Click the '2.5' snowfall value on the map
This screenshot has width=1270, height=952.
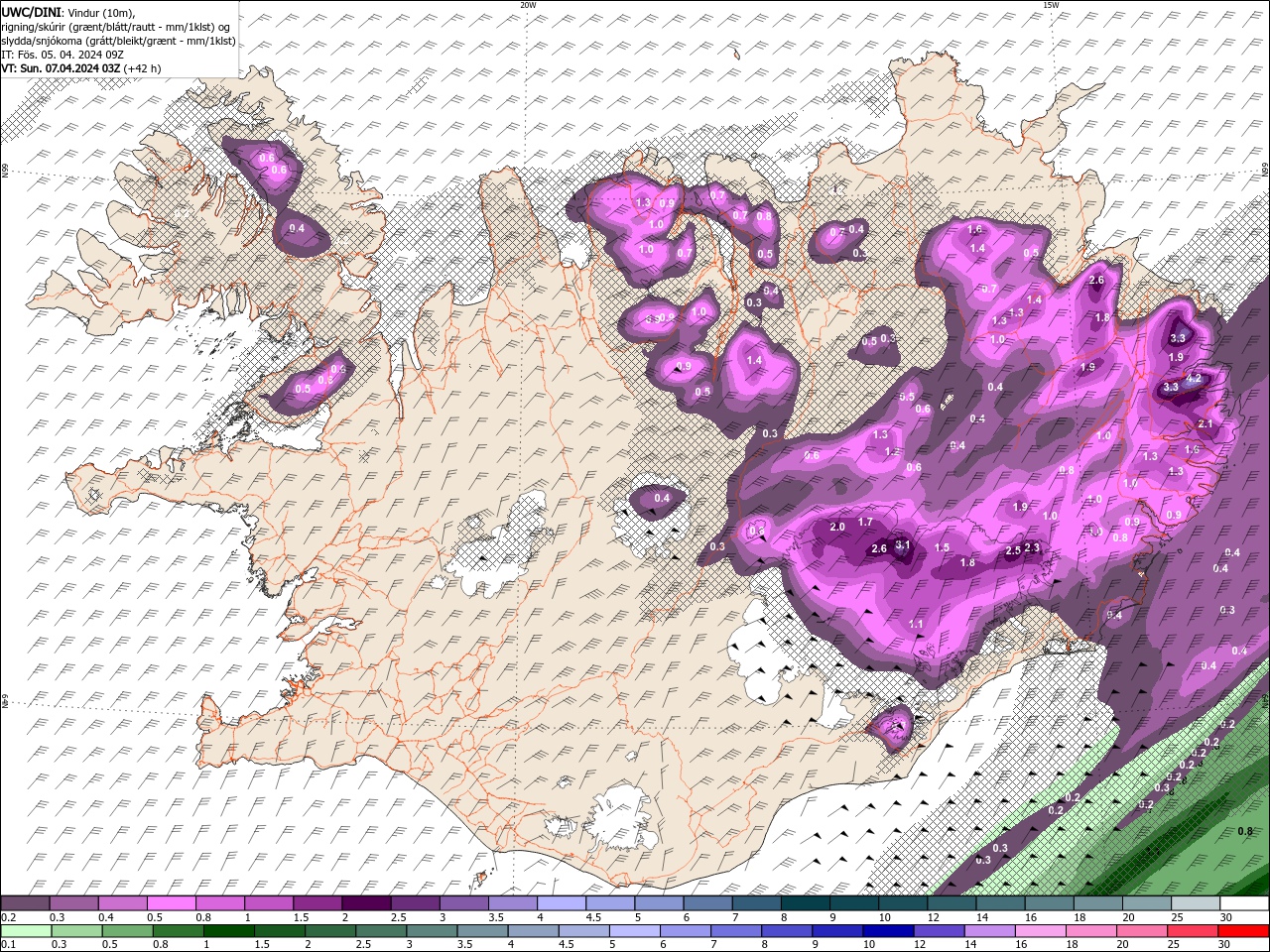click(x=1013, y=550)
